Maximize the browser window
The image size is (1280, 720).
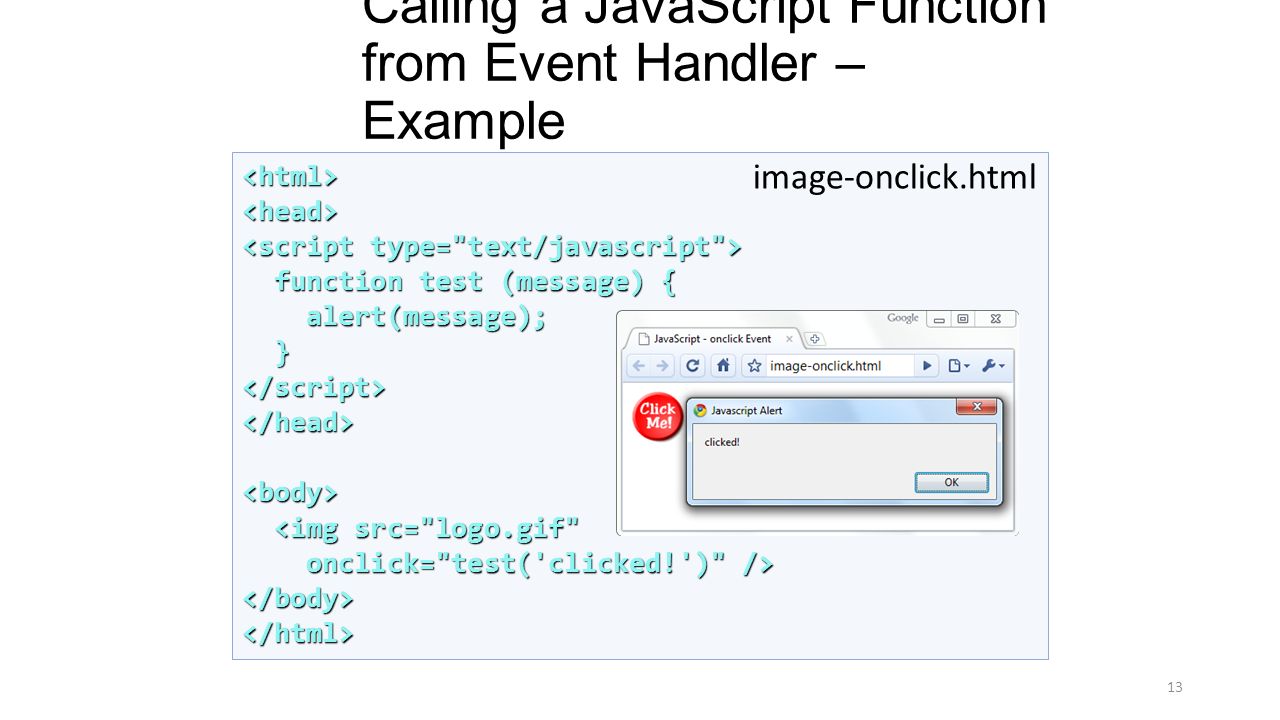pyautogui.click(x=962, y=319)
